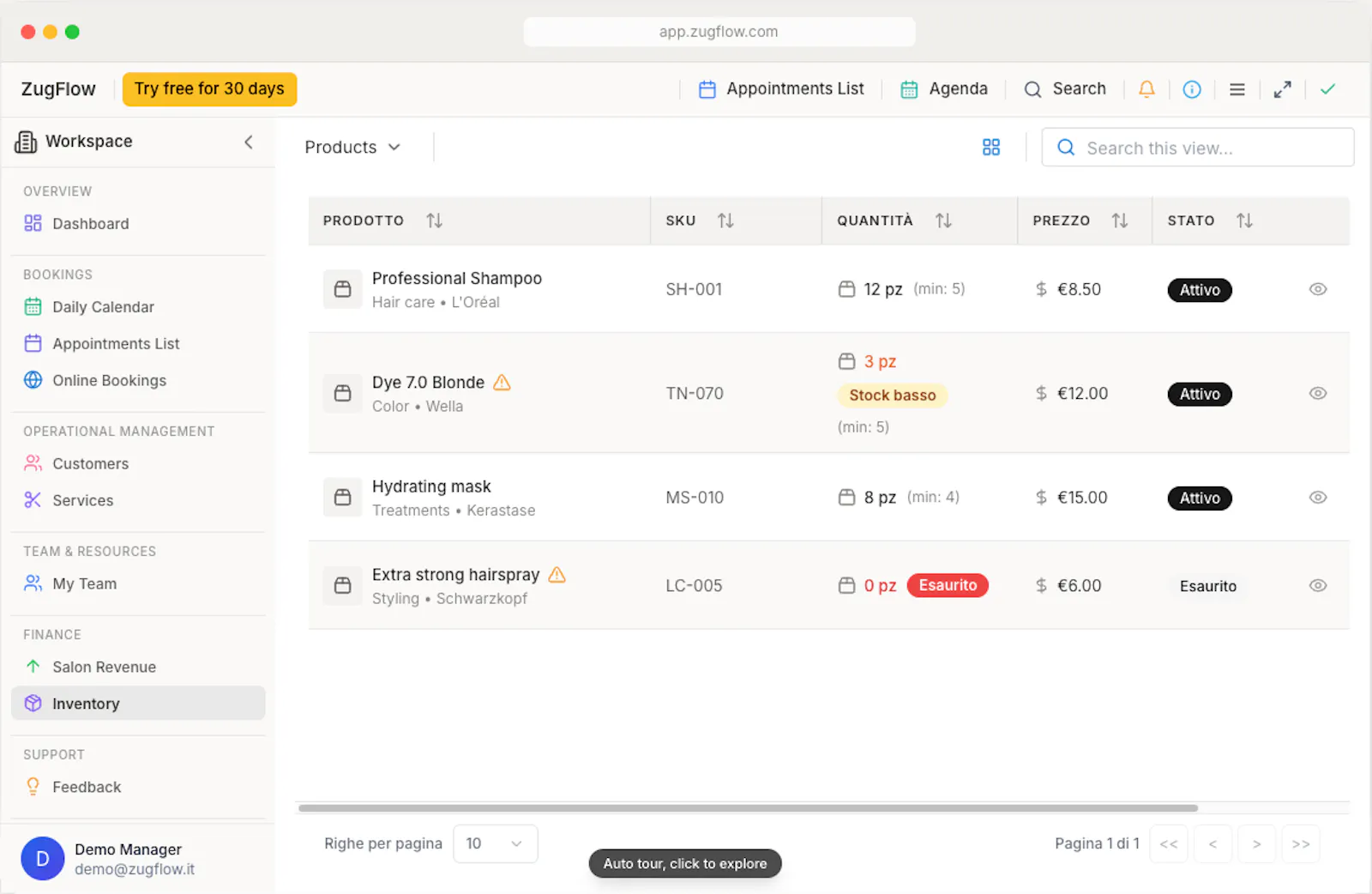Open Appointments List in the top bar
The height and width of the screenshot is (894, 1372).
(781, 89)
